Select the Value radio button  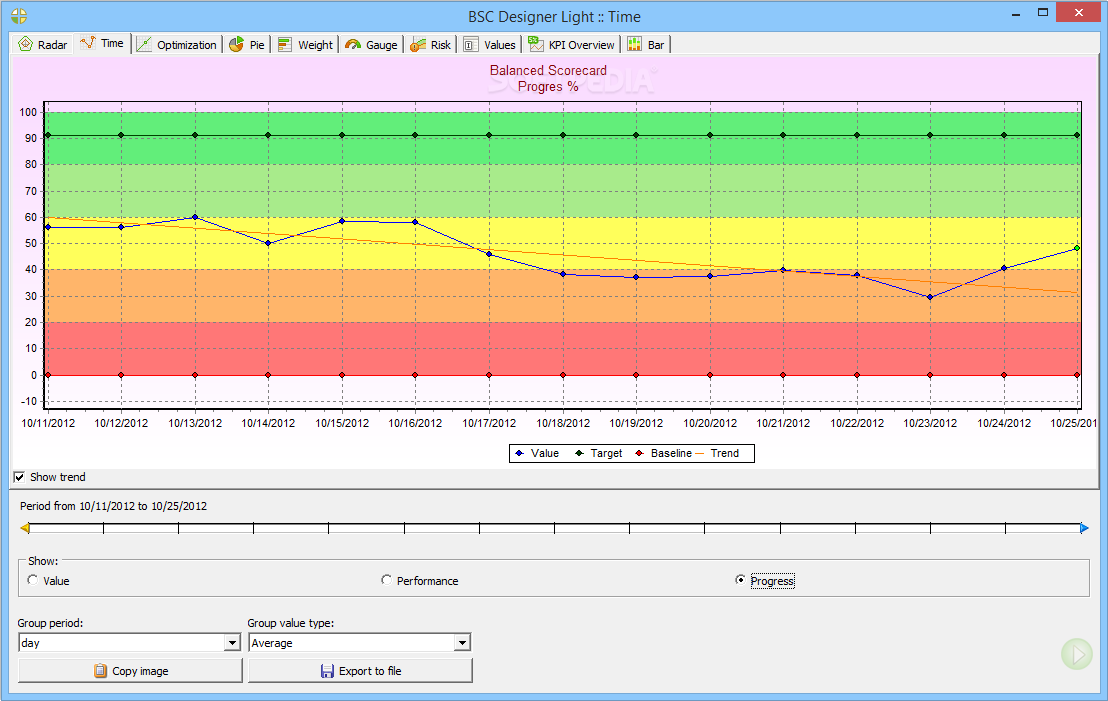(33, 580)
